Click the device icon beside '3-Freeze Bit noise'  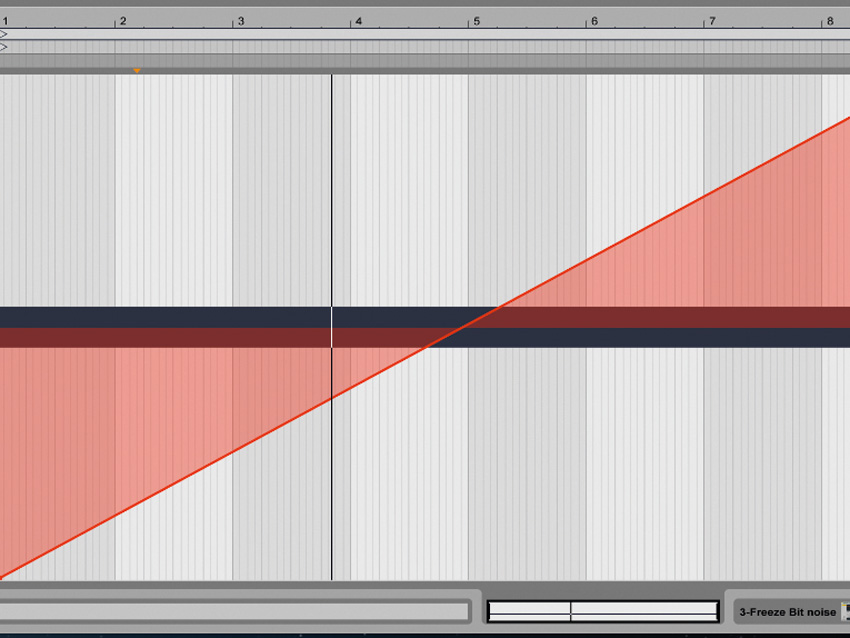[846, 611]
